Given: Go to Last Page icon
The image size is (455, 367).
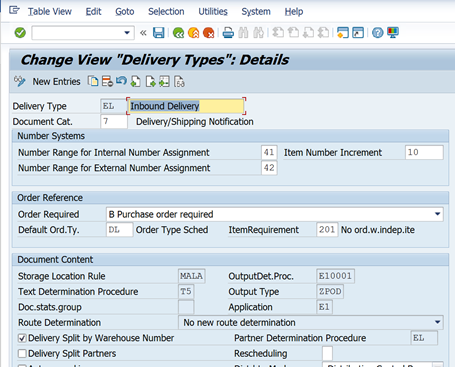Looking at the screenshot, I should click(x=324, y=33).
